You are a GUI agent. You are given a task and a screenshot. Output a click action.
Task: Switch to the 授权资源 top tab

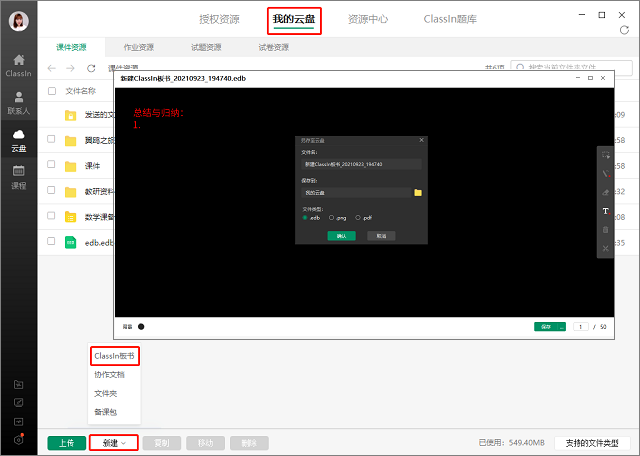point(219,19)
